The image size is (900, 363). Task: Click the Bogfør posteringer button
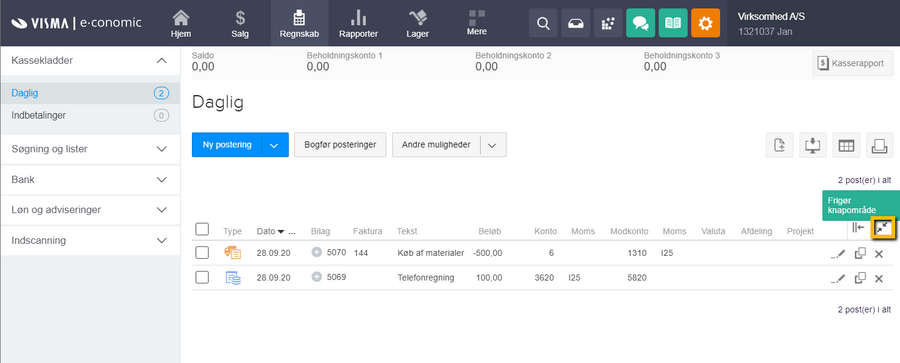point(340,145)
